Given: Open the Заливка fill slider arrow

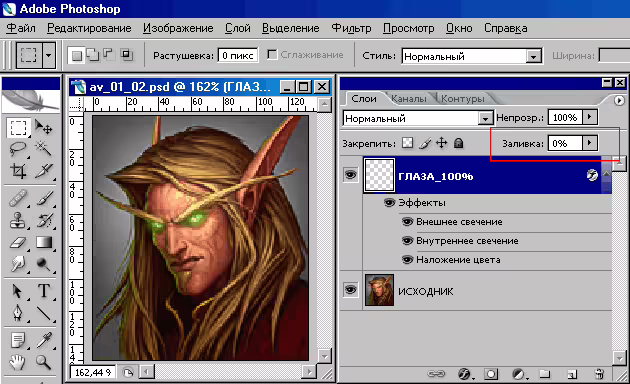Looking at the screenshot, I should coord(589,143).
